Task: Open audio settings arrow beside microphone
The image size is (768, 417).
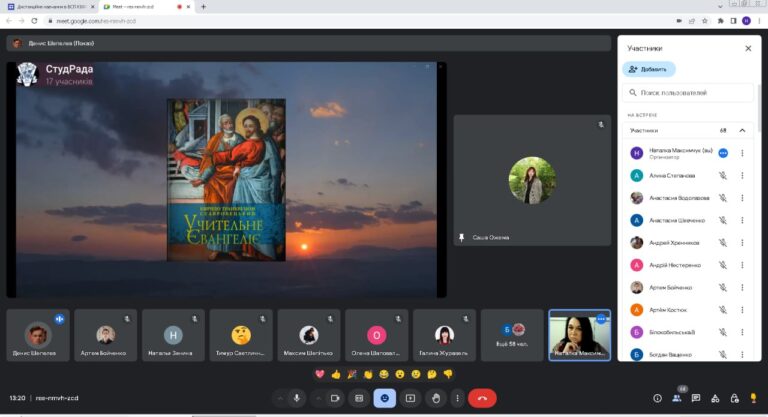Action: pos(280,398)
